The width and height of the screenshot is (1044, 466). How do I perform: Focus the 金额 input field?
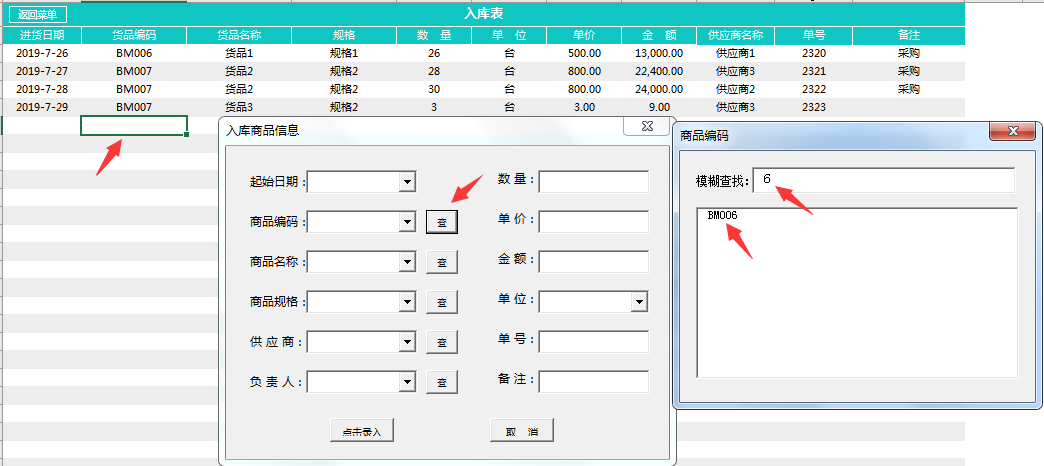tap(593, 262)
